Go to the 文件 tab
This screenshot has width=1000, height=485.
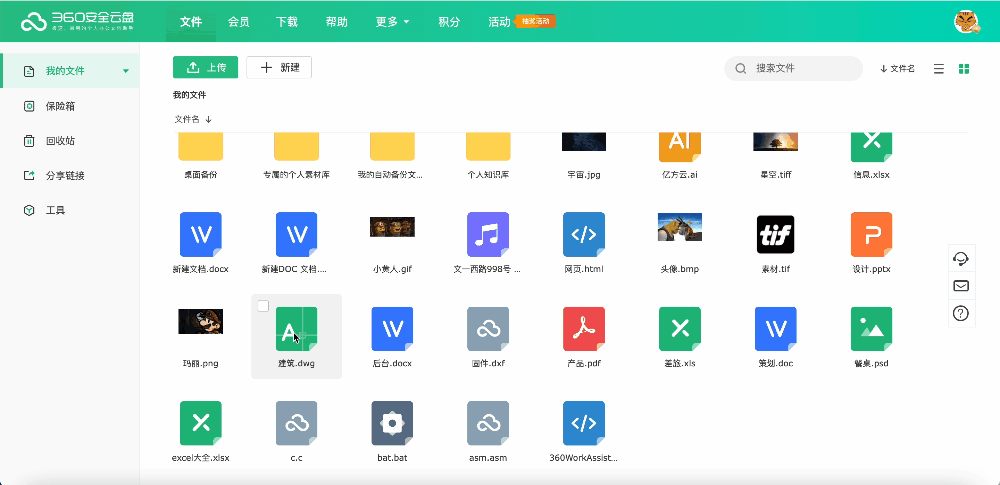191,22
